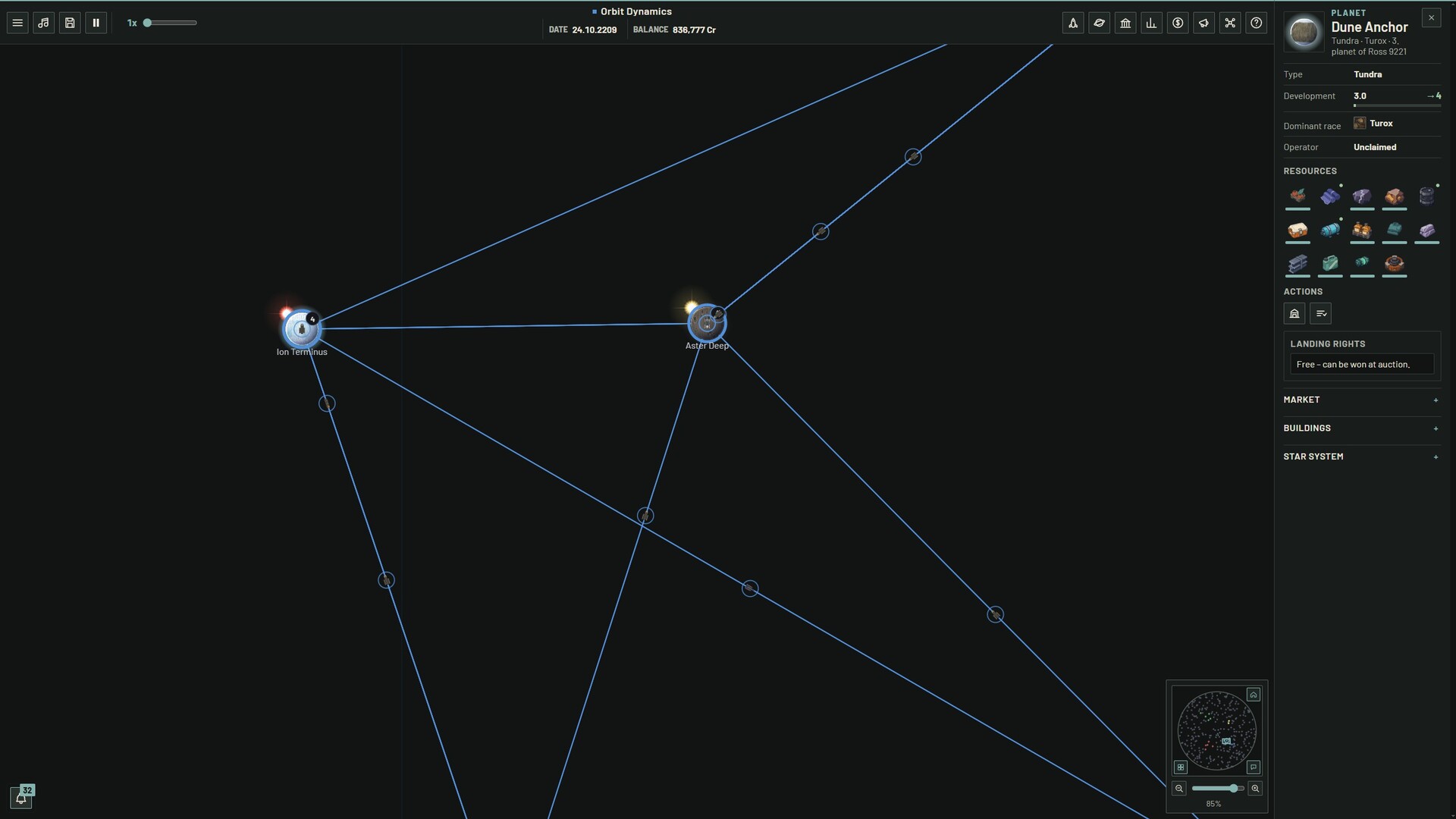Select the blue fabric rolls resource
The image size is (1456, 819).
[x=1329, y=196]
